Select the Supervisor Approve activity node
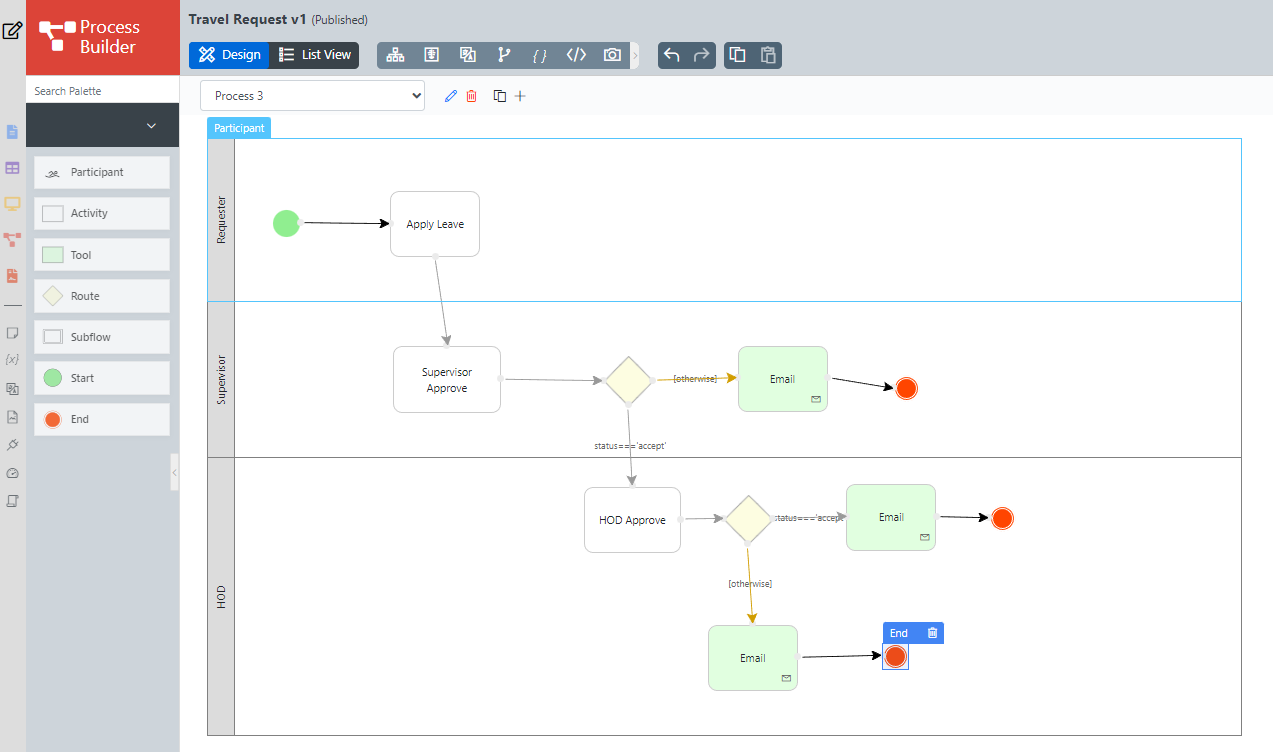The image size is (1273, 752). click(446, 380)
